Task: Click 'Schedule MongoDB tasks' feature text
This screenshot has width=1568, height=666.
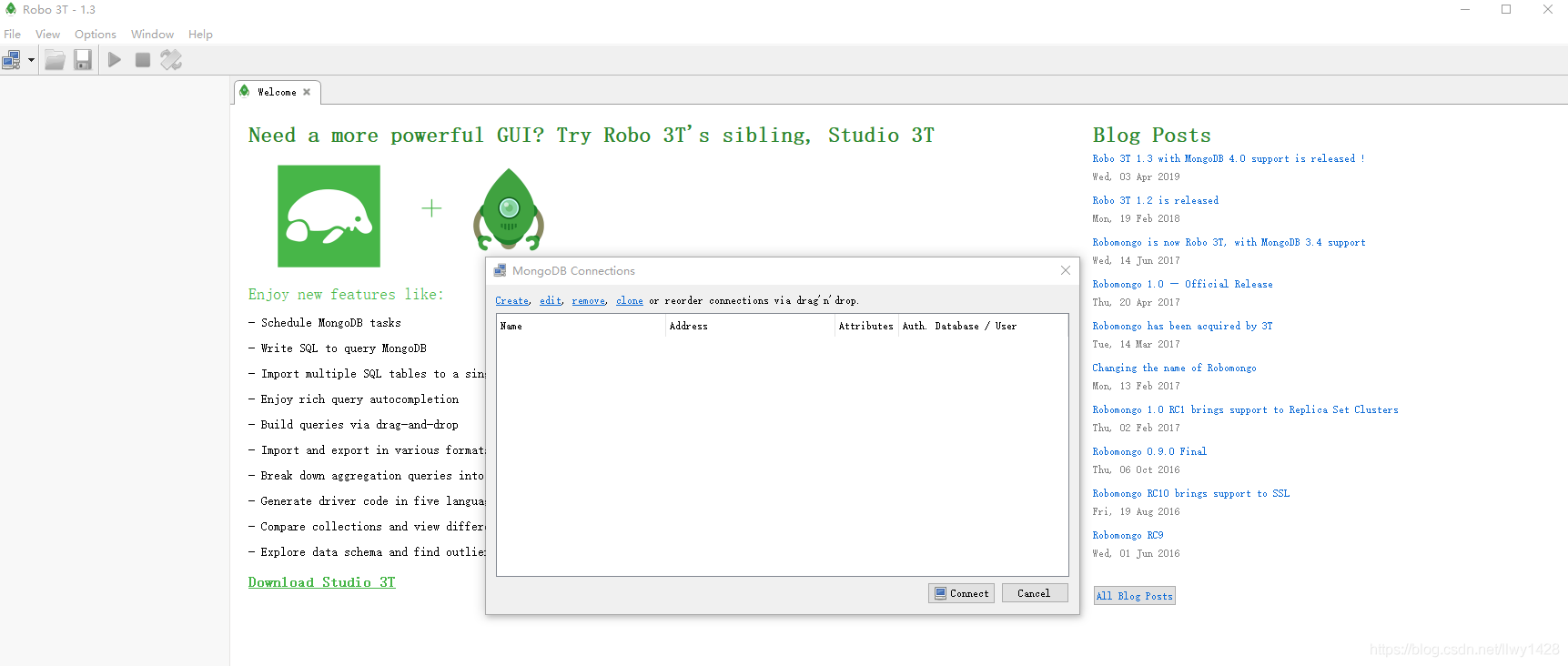Action: click(x=330, y=323)
